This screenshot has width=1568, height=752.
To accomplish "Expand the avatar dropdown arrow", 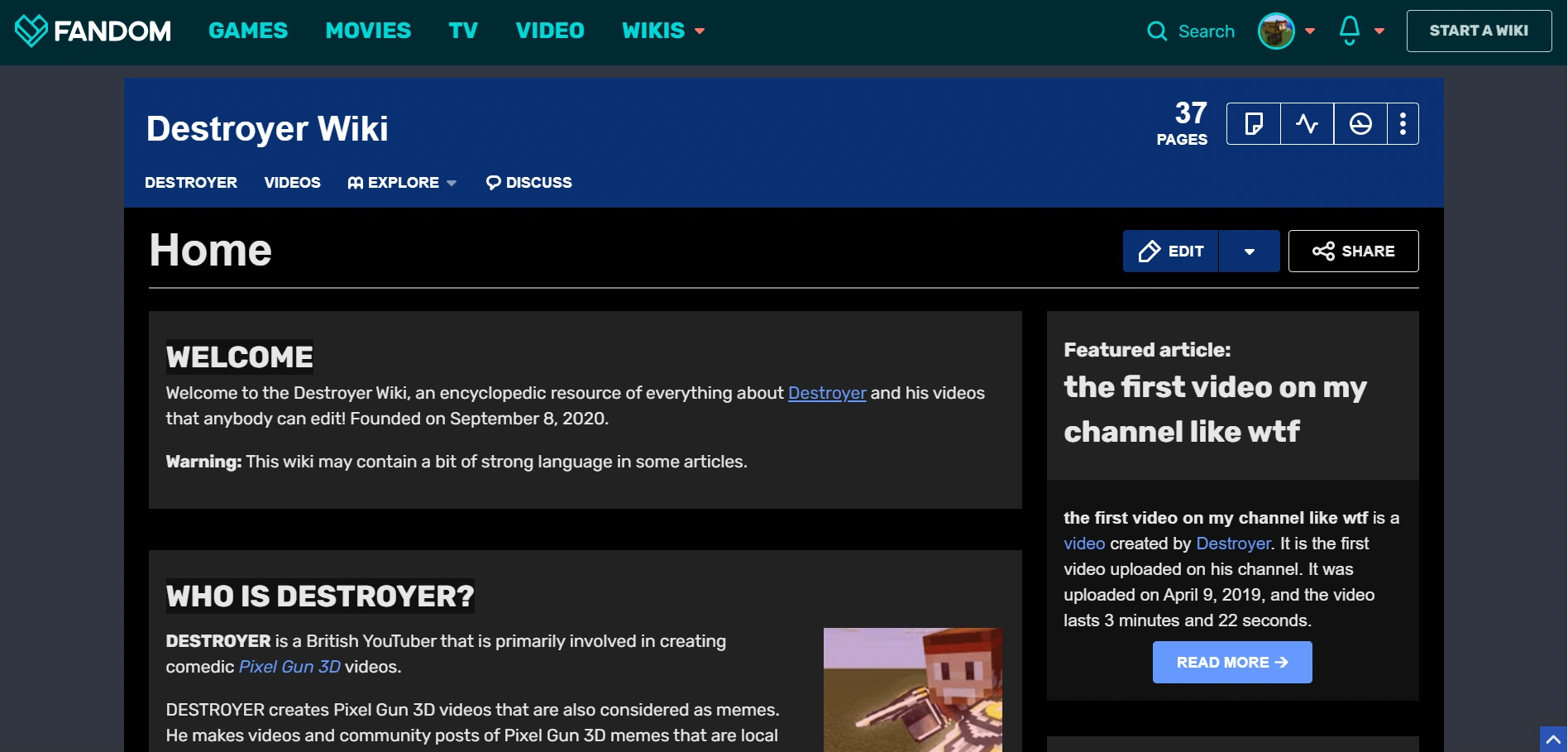I will pos(1310,31).
